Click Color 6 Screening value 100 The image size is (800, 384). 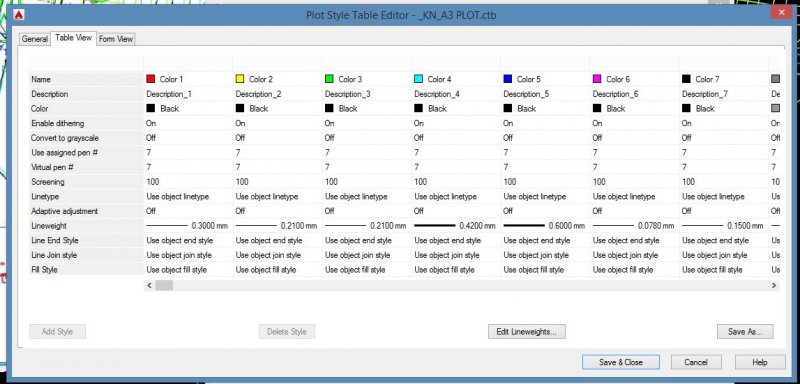(x=634, y=182)
